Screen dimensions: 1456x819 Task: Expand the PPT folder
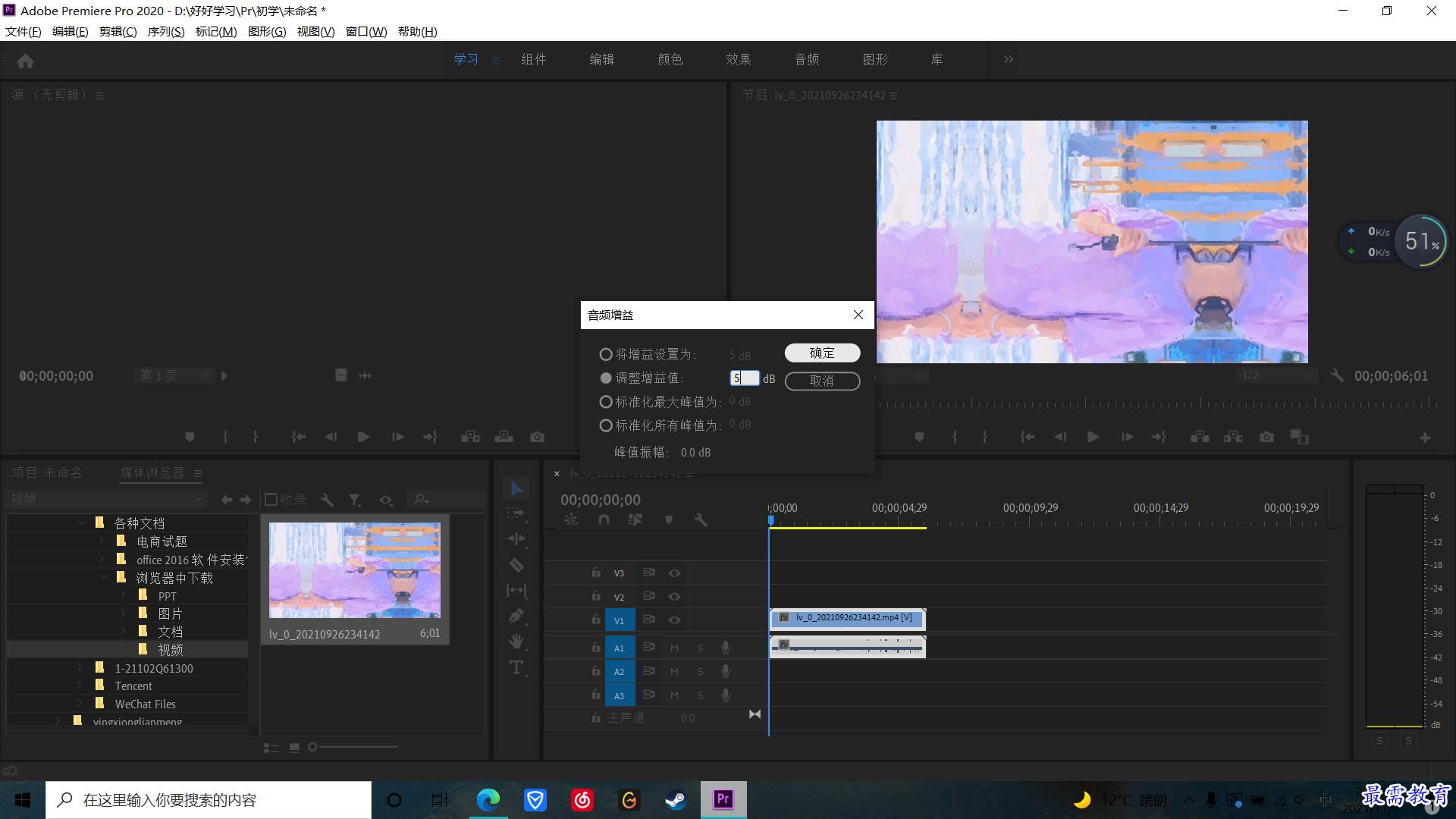point(124,595)
